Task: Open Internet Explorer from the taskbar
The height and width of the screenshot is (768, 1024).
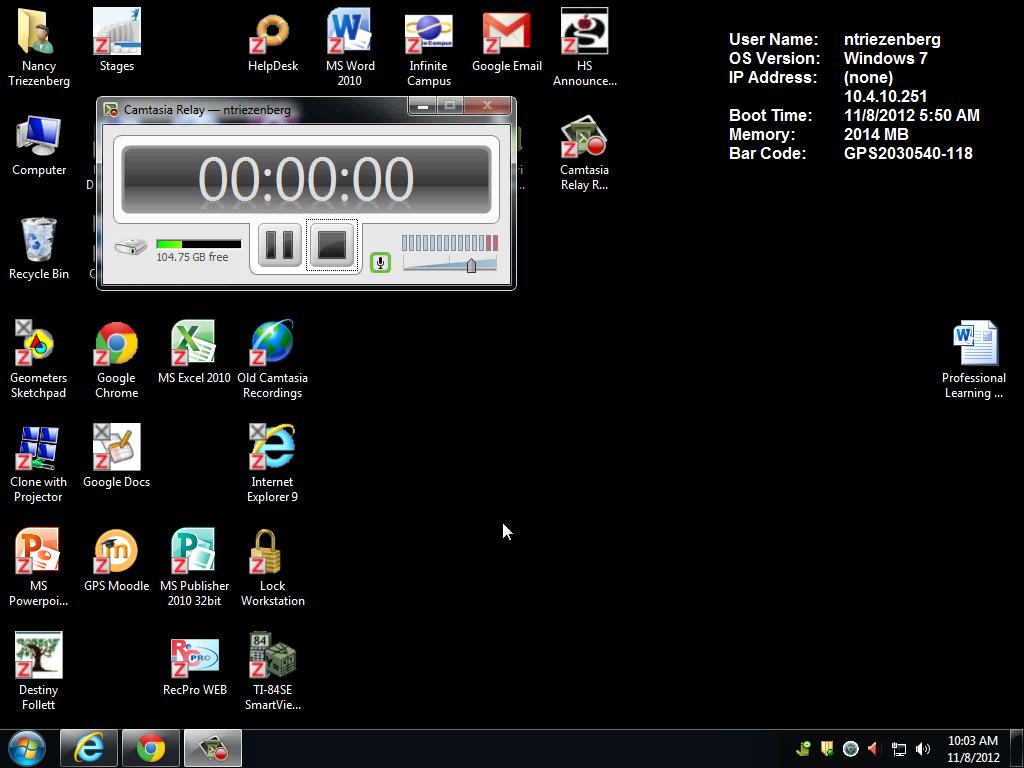Action: pos(89,748)
